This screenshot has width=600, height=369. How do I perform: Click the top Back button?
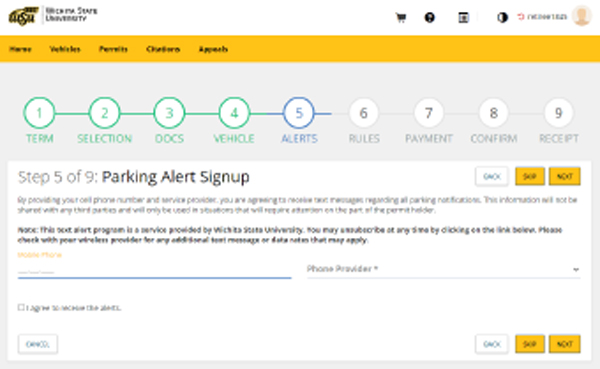[492, 176]
